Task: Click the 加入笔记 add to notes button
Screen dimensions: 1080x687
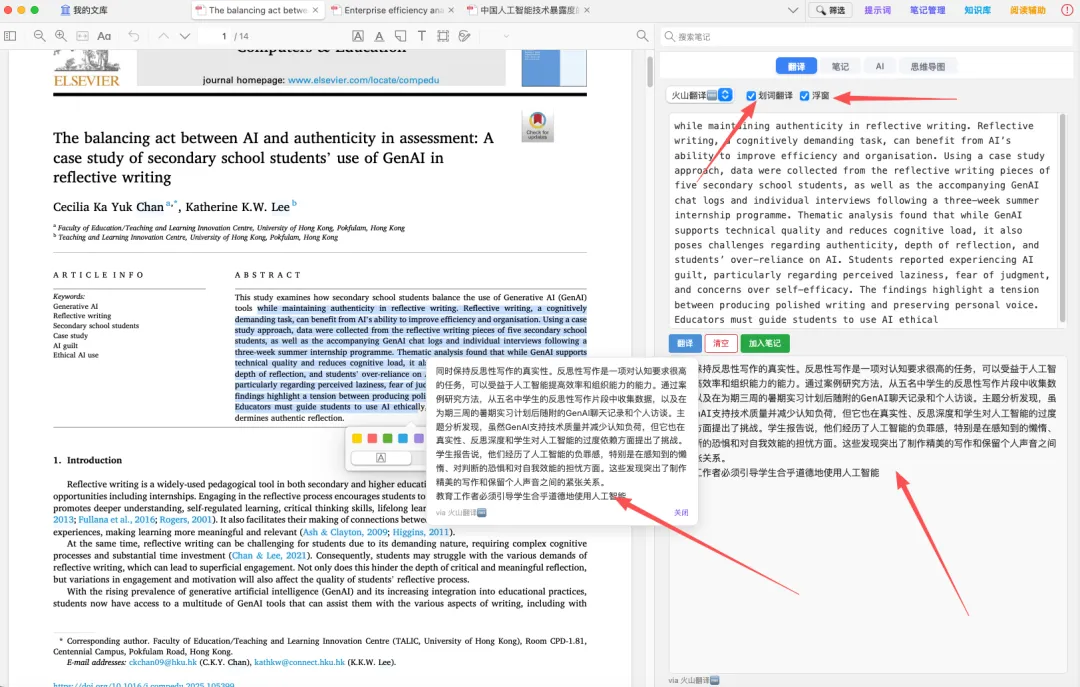Action: click(765, 343)
